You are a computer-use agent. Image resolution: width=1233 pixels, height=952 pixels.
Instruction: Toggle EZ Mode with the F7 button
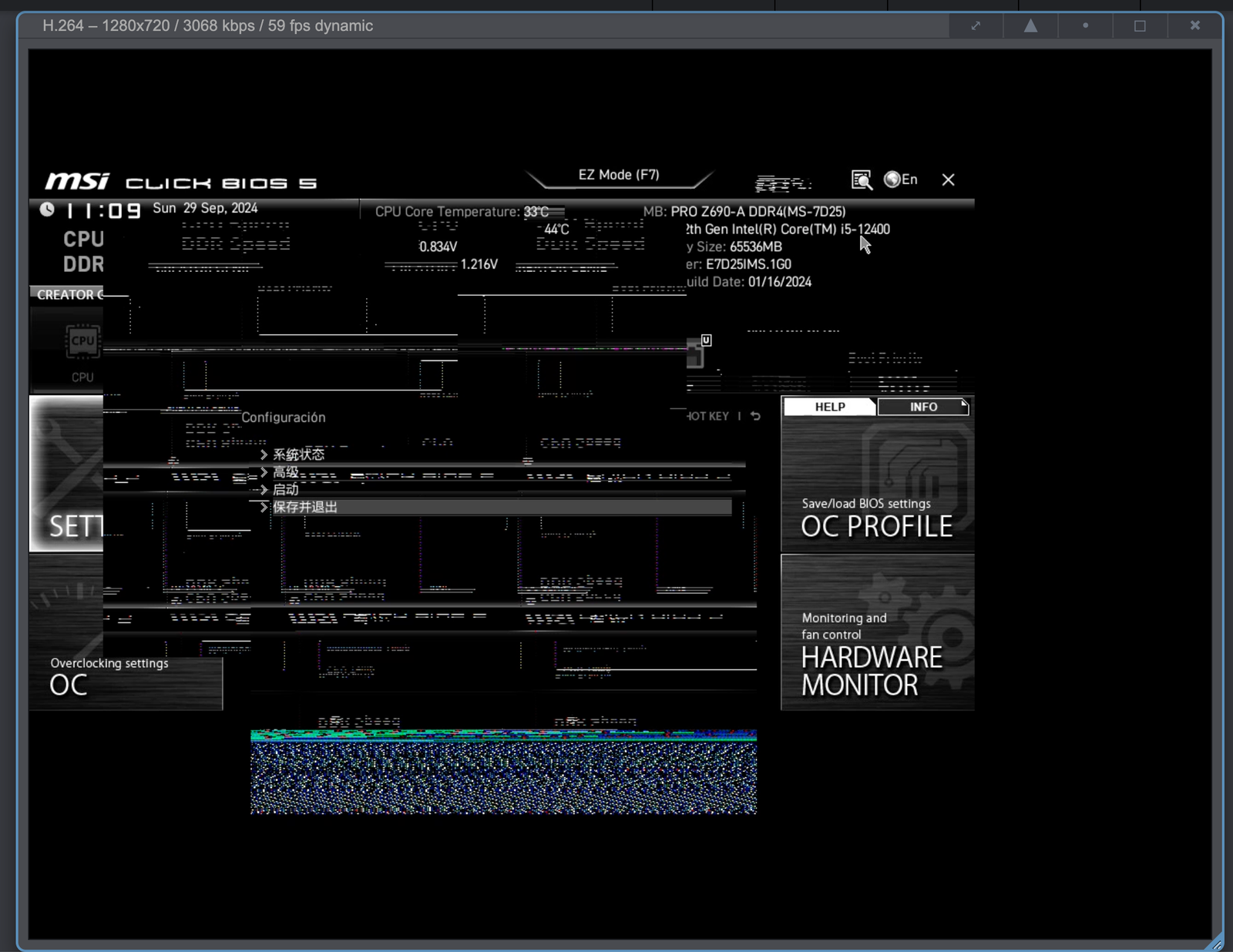pyautogui.click(x=617, y=174)
